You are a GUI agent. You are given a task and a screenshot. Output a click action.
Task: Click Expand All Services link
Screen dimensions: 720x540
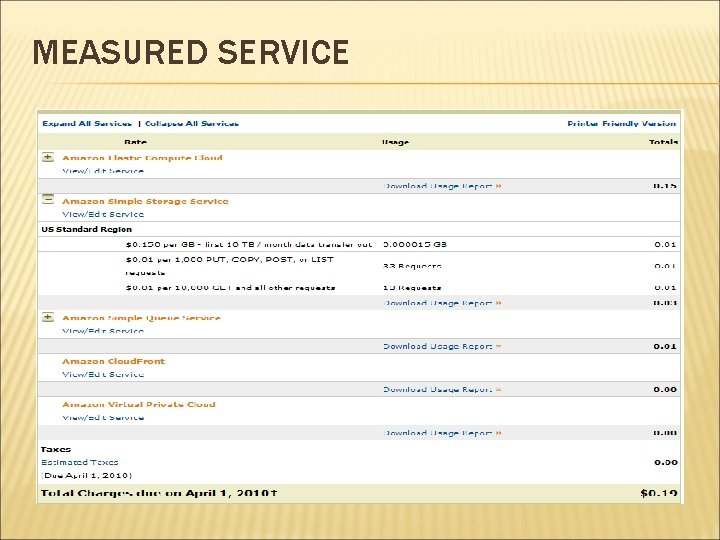[87, 124]
